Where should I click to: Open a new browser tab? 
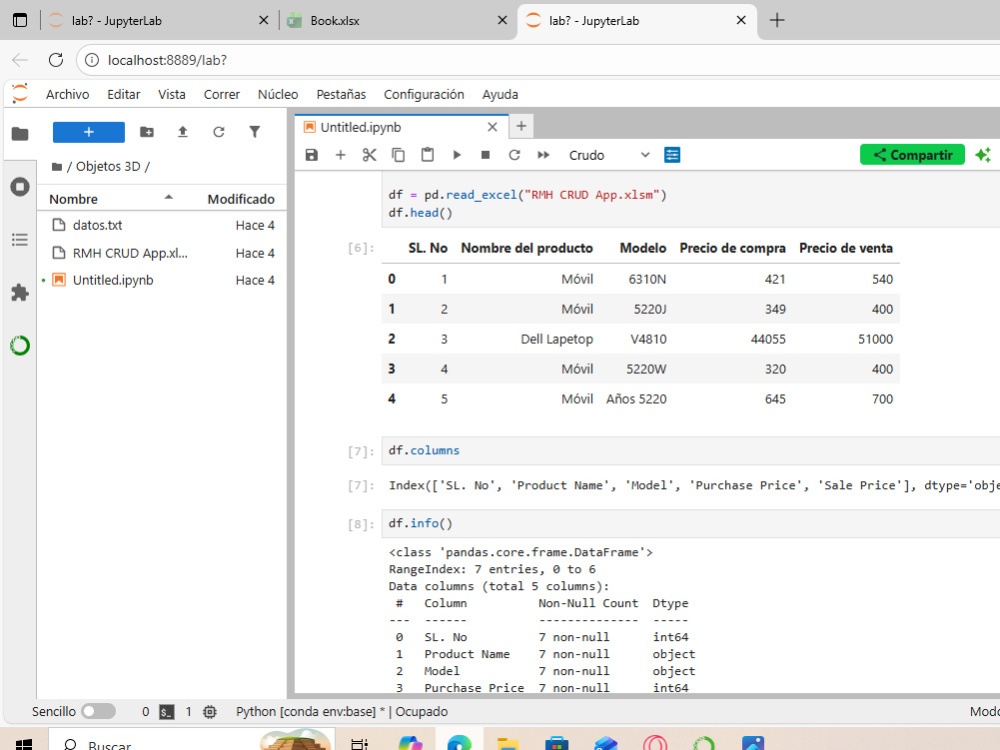point(777,20)
